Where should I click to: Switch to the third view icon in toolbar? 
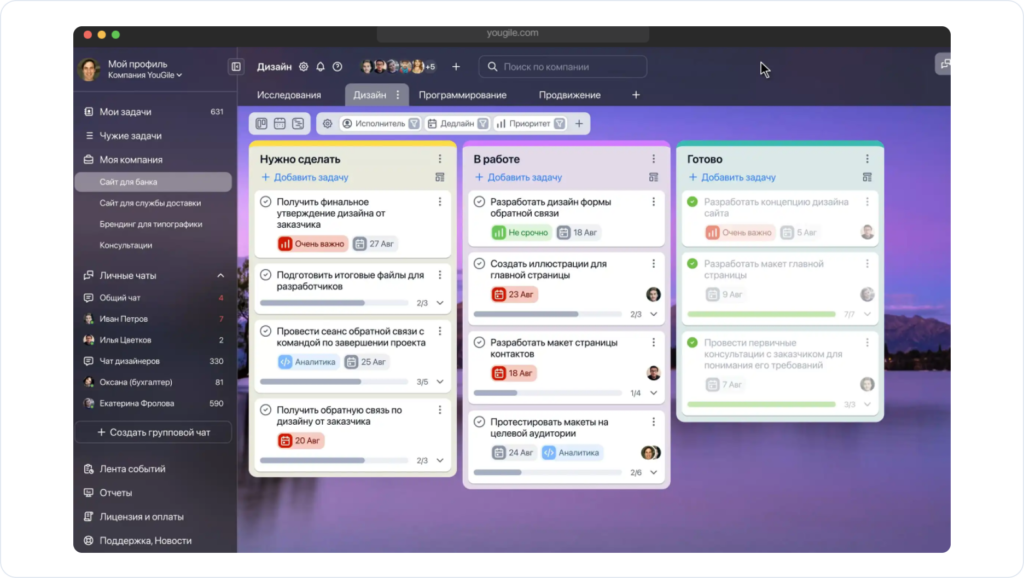[x=298, y=123]
